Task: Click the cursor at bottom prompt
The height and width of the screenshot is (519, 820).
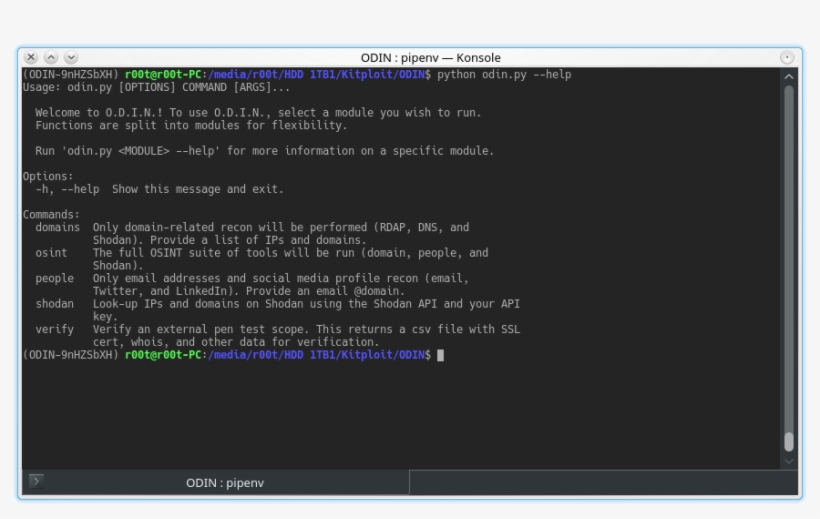Action: (440, 355)
